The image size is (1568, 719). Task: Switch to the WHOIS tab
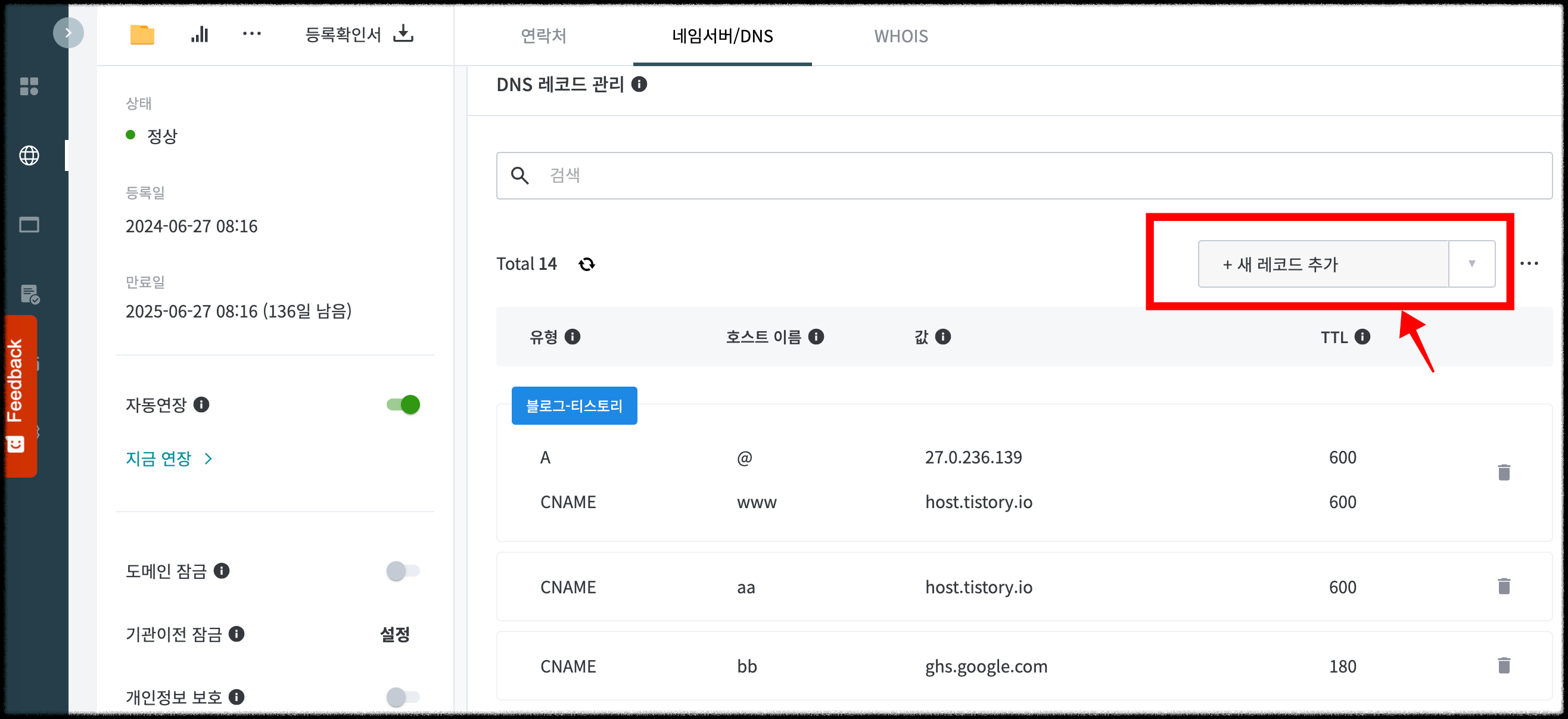pyautogui.click(x=900, y=36)
